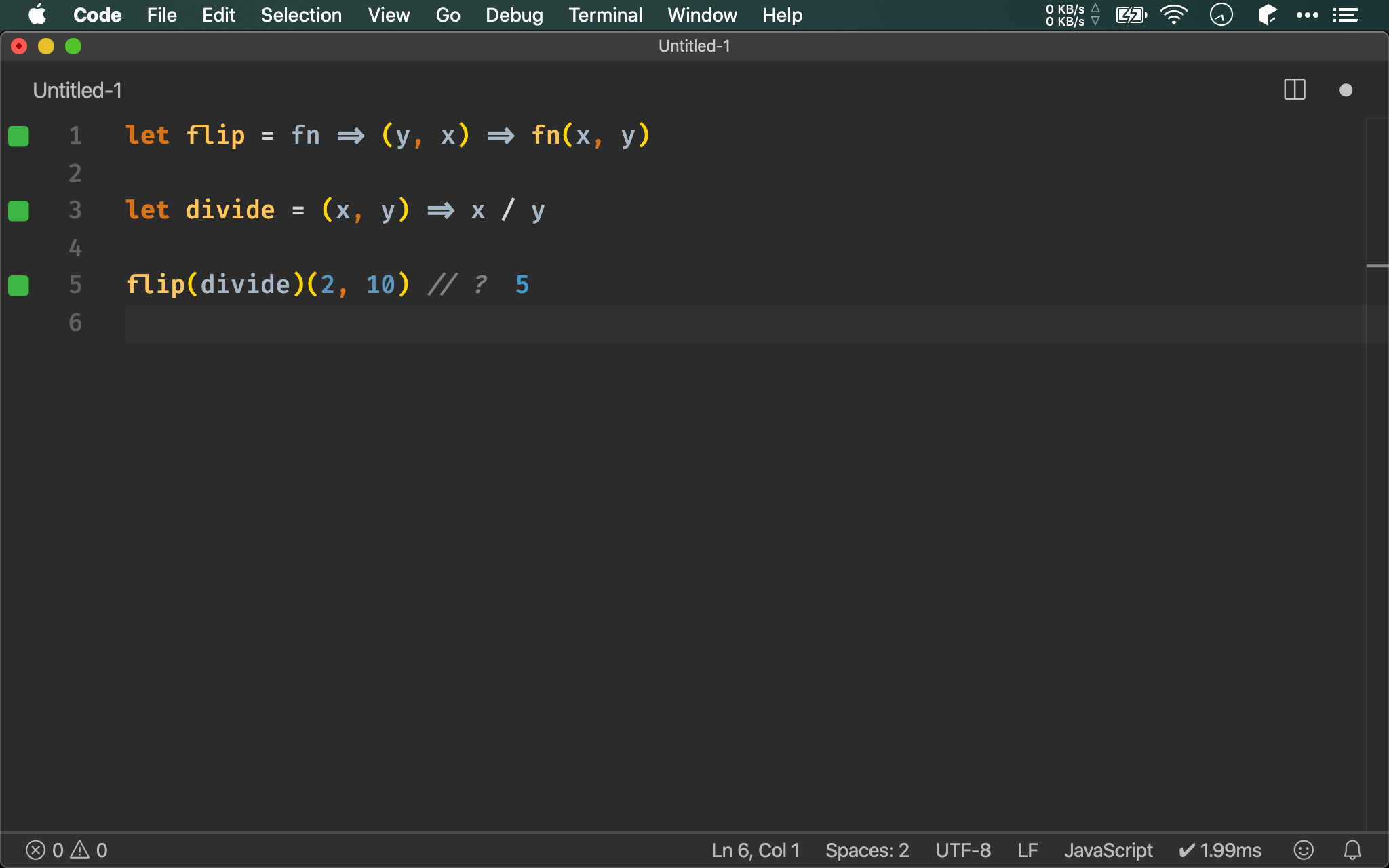The height and width of the screenshot is (868, 1389).
Task: Click the circular clock menu bar icon
Action: (x=1221, y=15)
